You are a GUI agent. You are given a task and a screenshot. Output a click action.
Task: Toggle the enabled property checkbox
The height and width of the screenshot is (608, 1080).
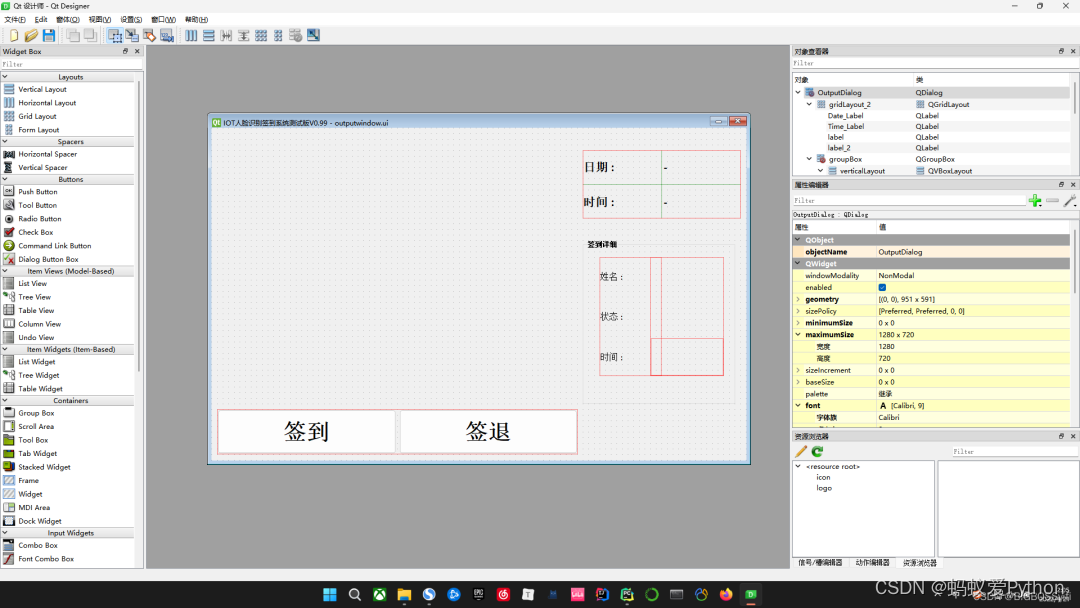pyautogui.click(x=882, y=287)
